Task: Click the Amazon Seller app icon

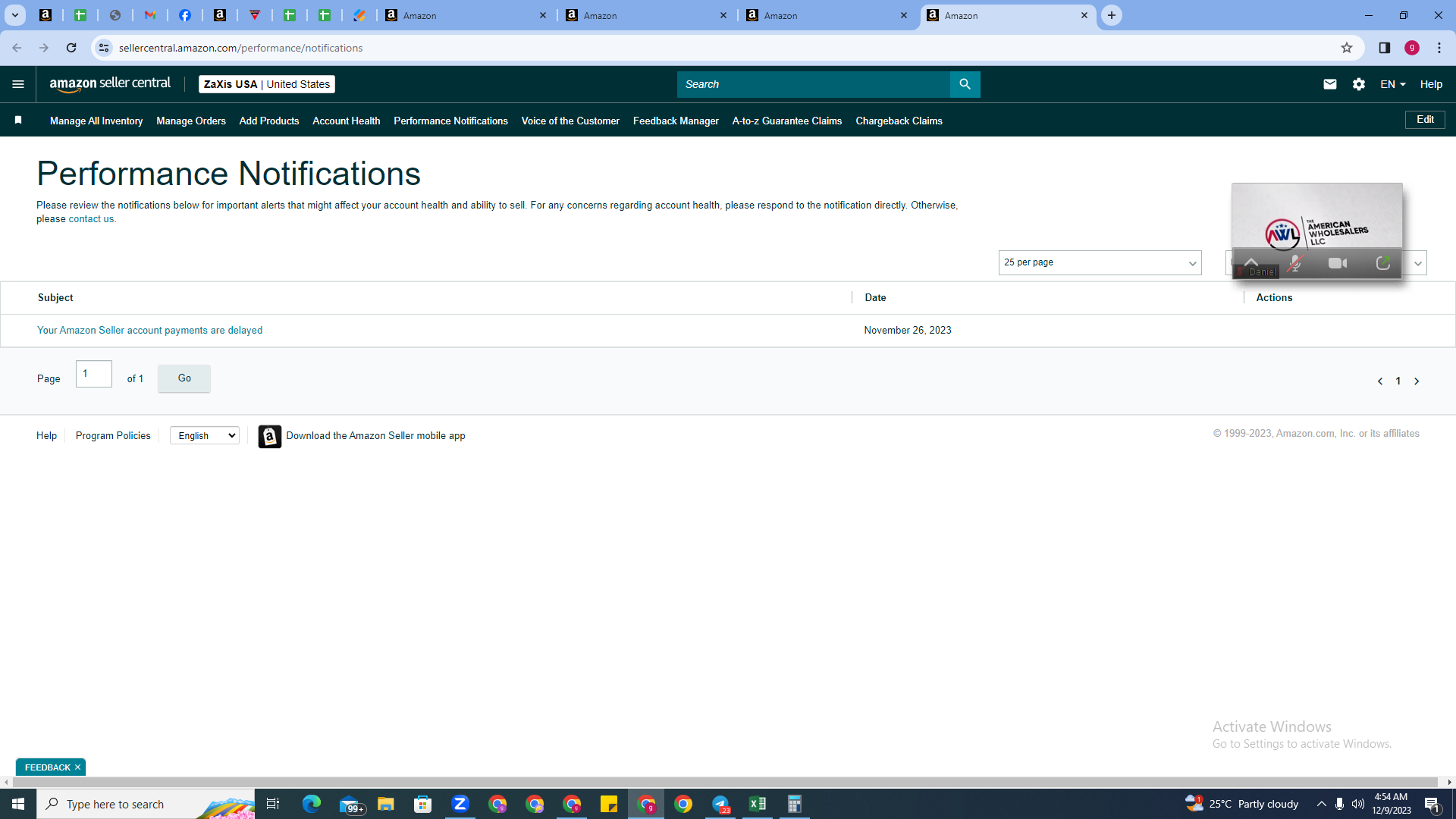Action: (x=269, y=436)
